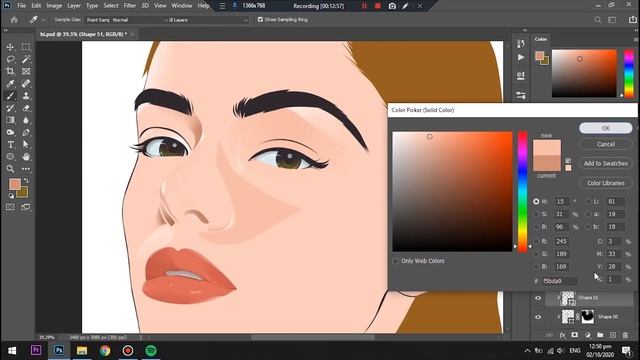The width and height of the screenshot is (640, 360).
Task: Click Cancel in Color Picker dialog
Action: tap(606, 144)
